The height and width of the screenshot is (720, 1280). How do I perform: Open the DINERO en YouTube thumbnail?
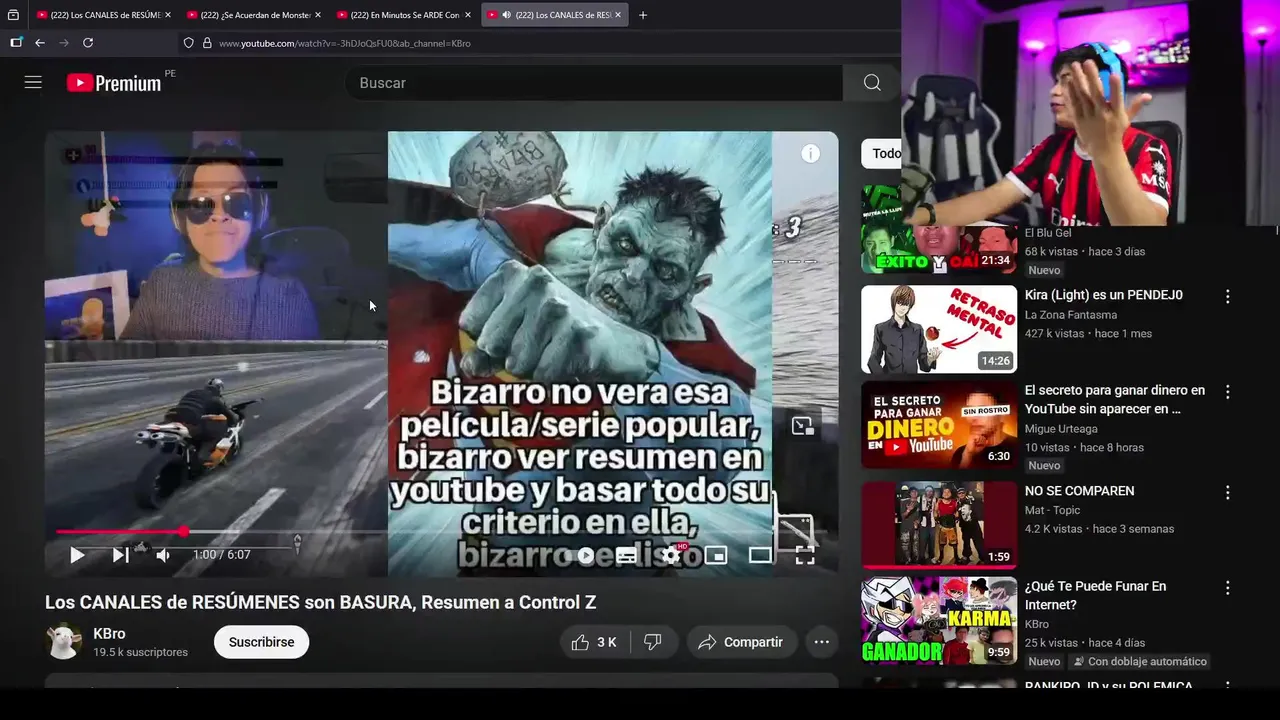(939, 425)
